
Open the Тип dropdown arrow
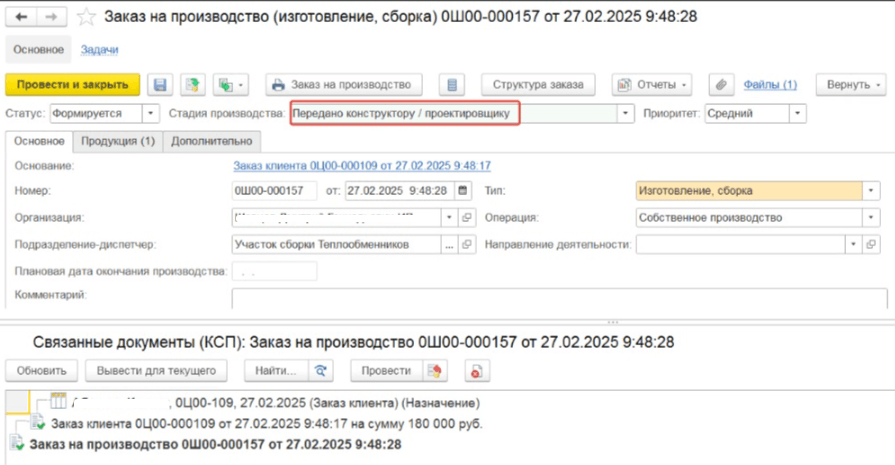[x=870, y=190]
